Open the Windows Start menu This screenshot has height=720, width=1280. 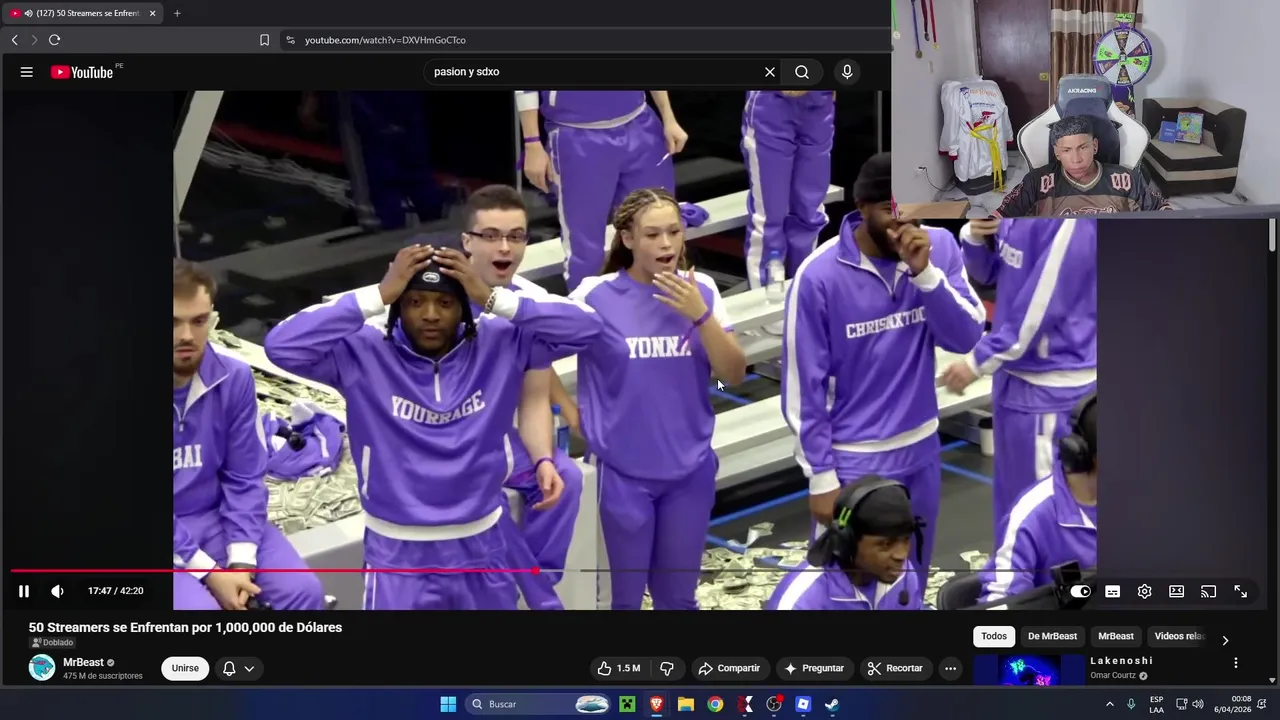coord(448,704)
